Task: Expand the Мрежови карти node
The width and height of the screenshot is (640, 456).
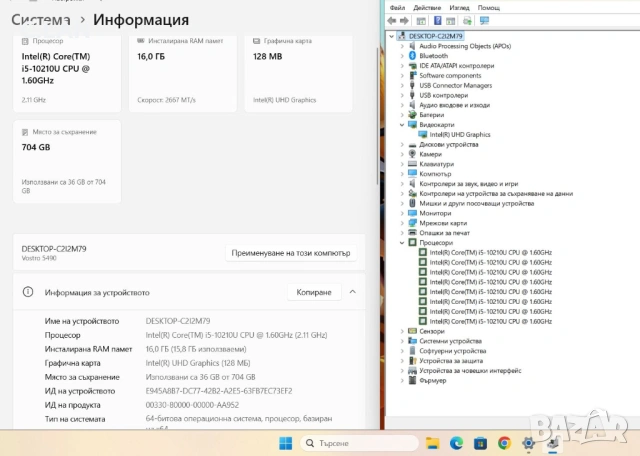Action: 402,223
